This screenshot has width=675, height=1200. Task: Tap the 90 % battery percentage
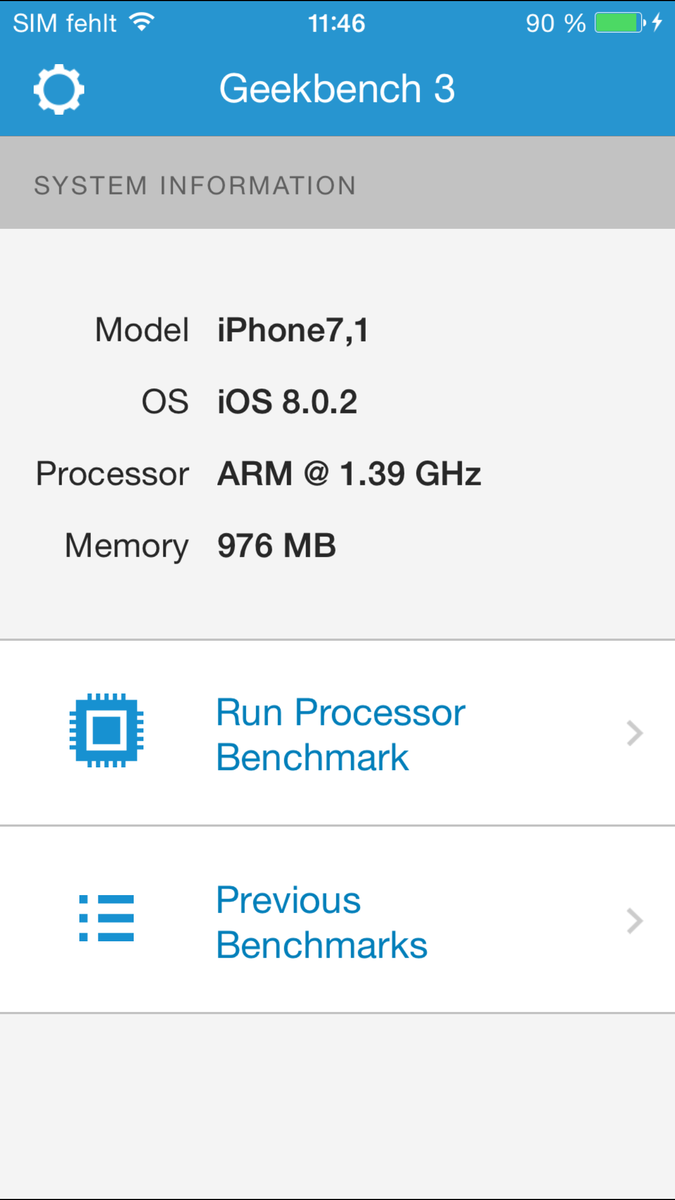555,22
